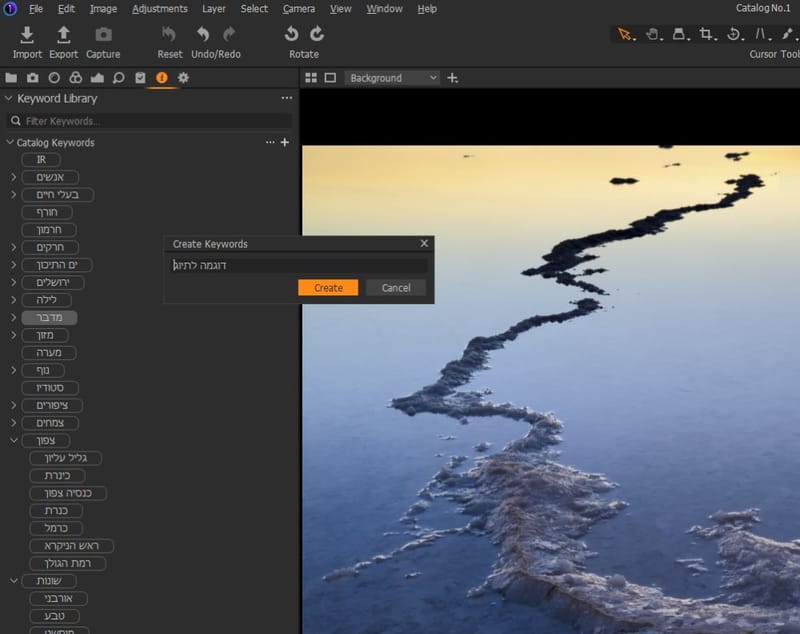Select the Pan hand cursor tool
Image resolution: width=800 pixels, height=634 pixels.
pyautogui.click(x=652, y=34)
